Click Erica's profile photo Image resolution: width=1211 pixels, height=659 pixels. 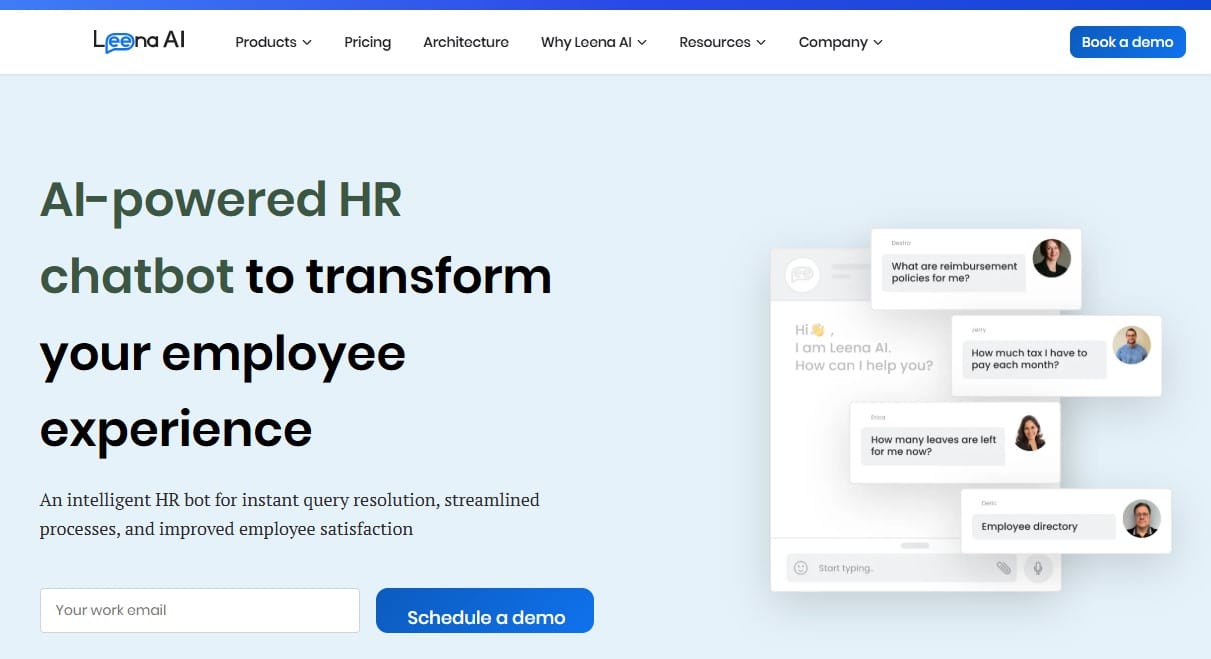[x=1030, y=432]
